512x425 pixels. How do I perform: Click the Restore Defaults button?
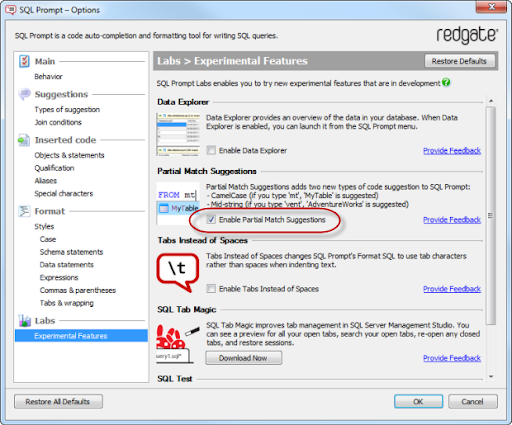pyautogui.click(x=459, y=61)
